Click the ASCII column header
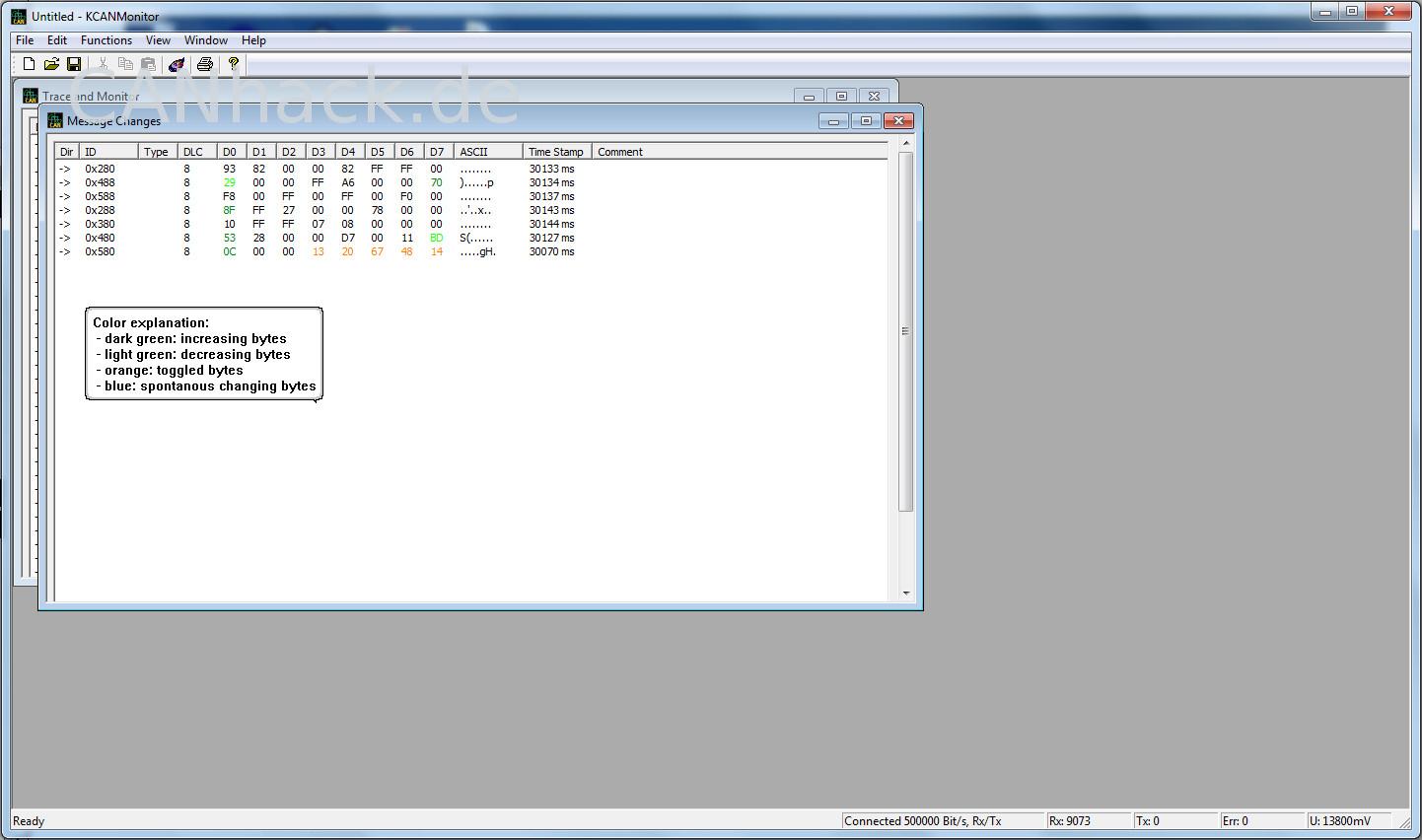Viewport: 1422px width, 840px height. tap(488, 152)
